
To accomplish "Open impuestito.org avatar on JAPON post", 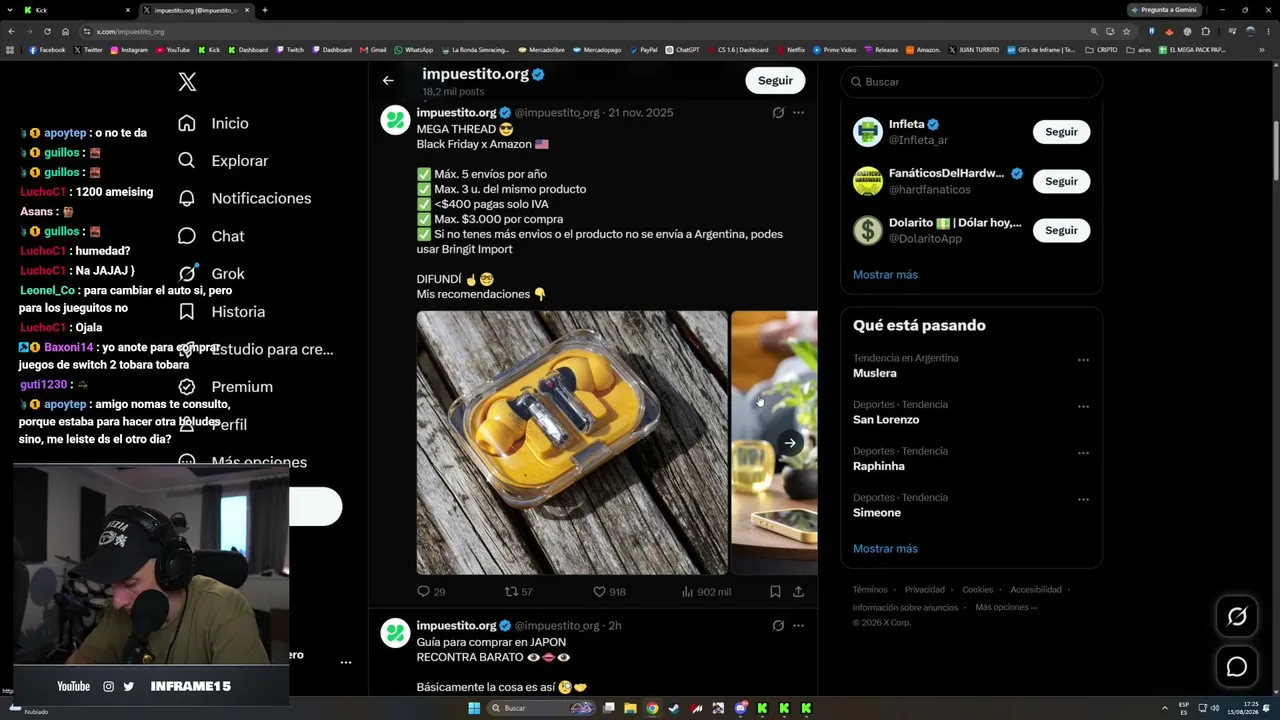I will point(396,633).
